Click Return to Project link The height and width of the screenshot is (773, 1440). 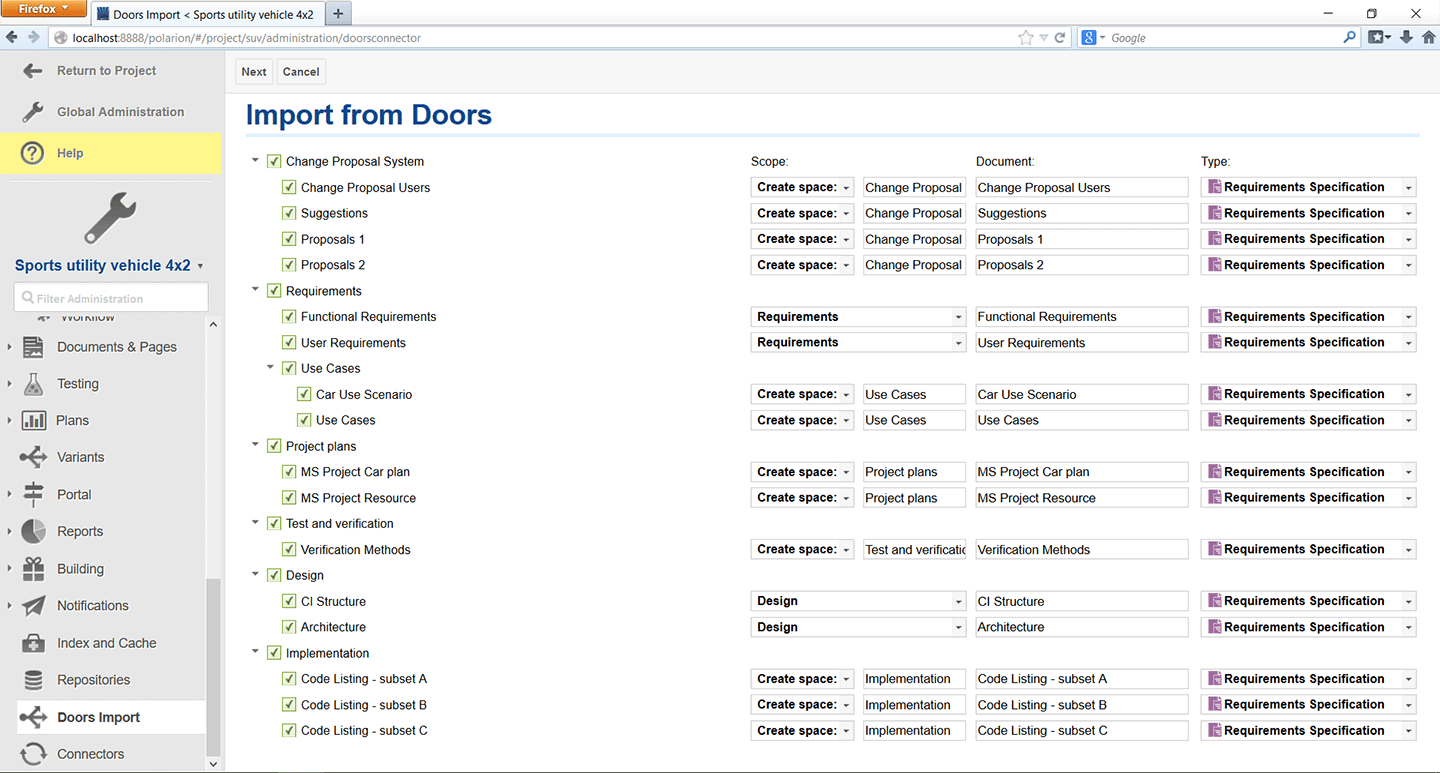click(x=106, y=71)
